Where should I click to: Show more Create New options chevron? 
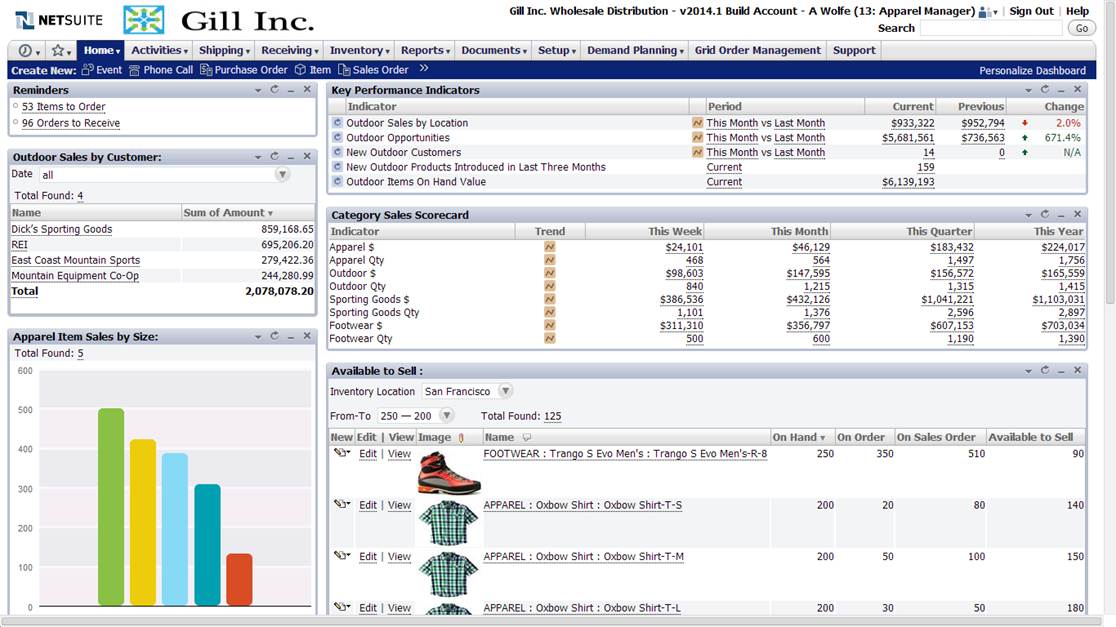point(424,68)
